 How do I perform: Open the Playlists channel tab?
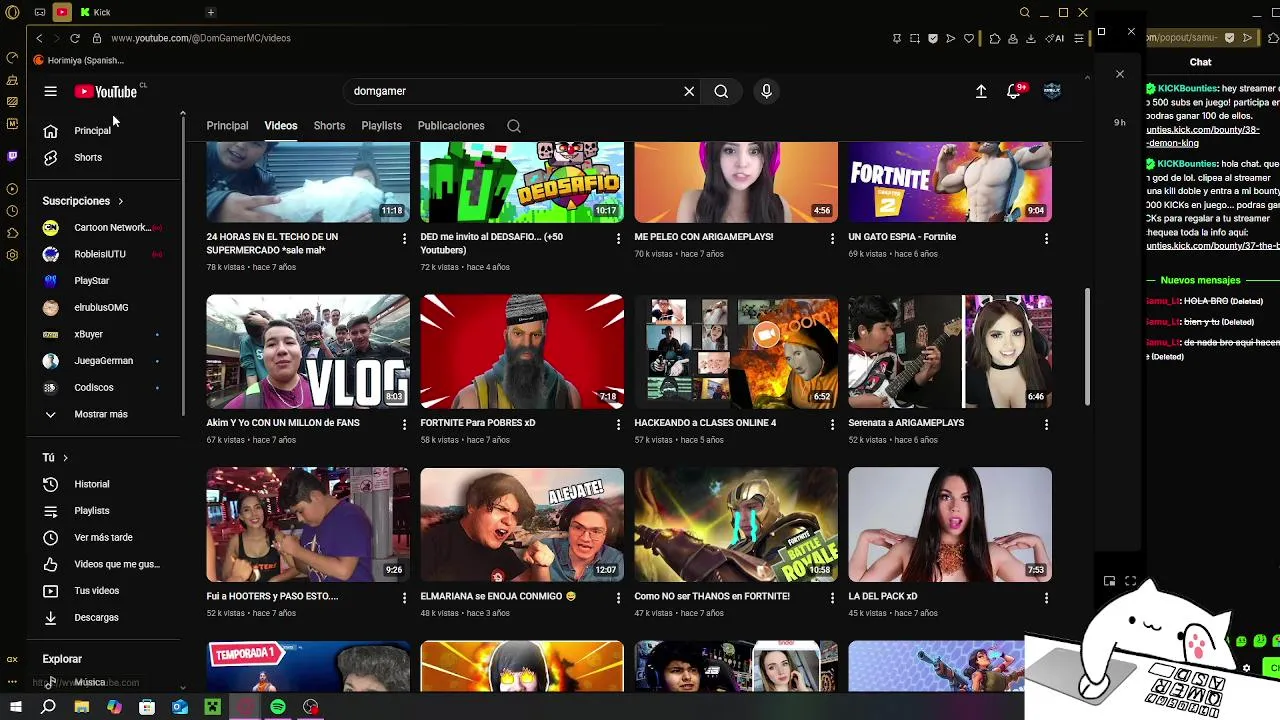click(381, 126)
